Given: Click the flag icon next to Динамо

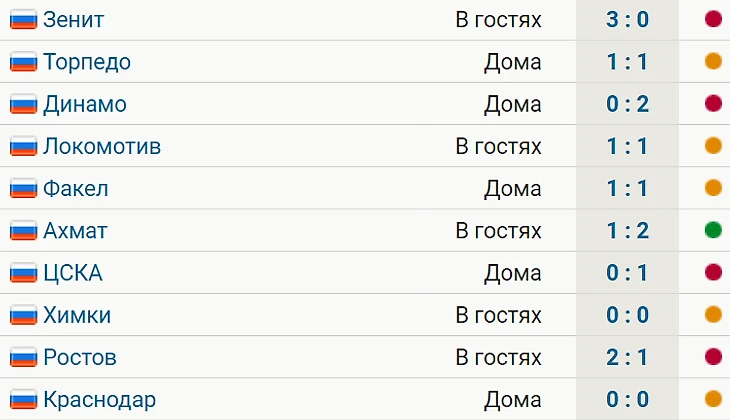Looking at the screenshot, I should [x=23, y=104].
